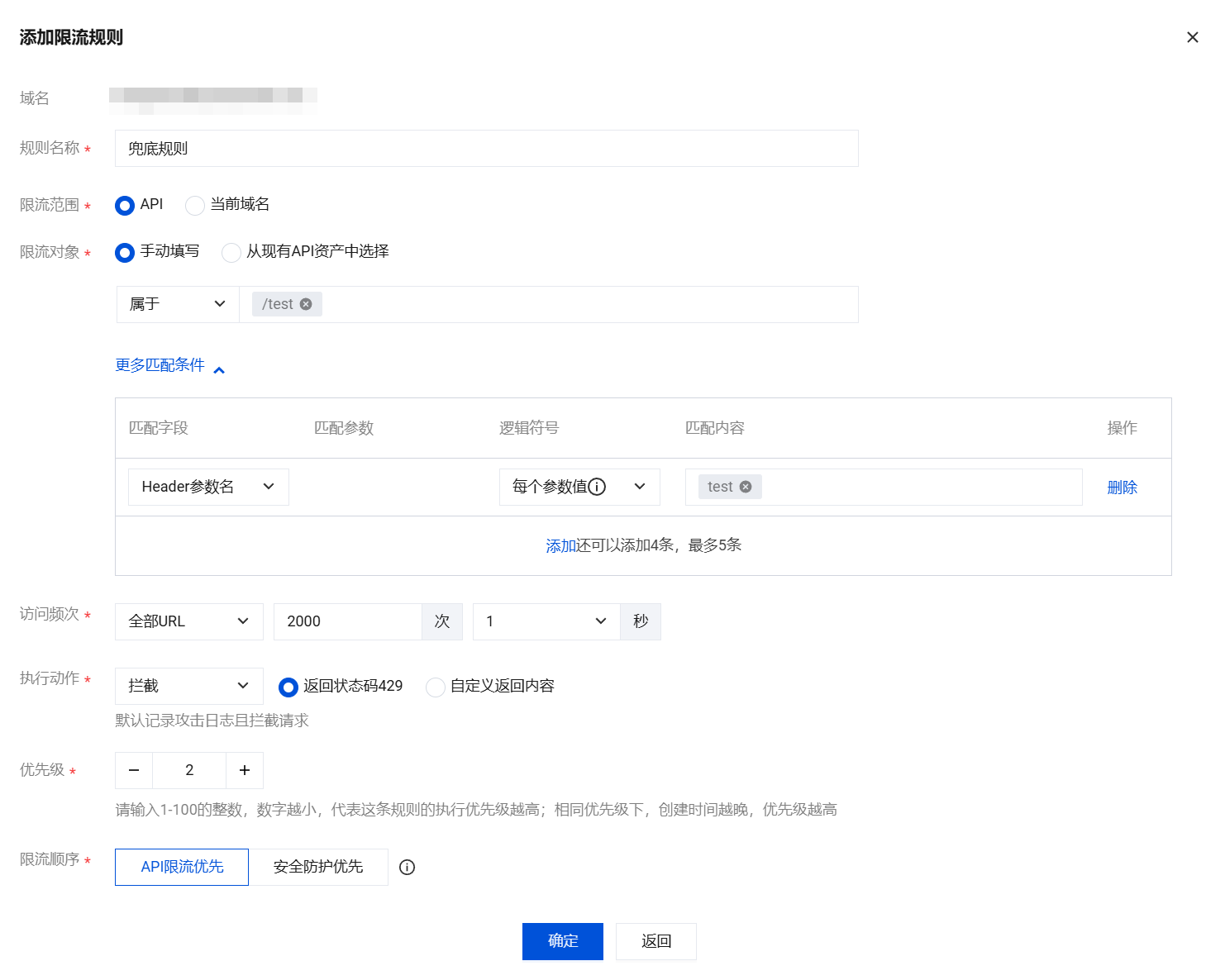Select 手动填写 radio option
This screenshot has width=1225, height=980.
125,252
